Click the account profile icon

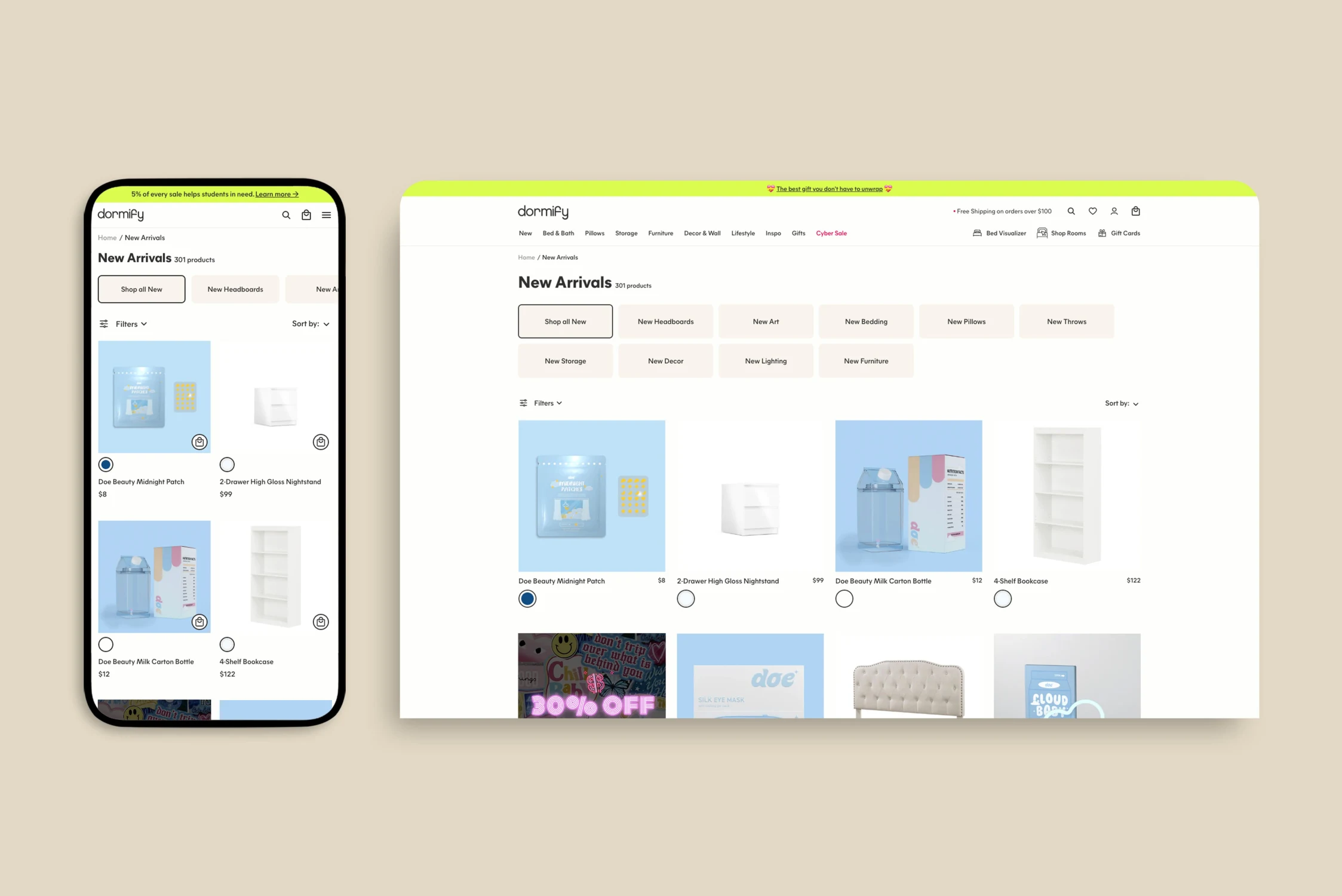pos(1114,211)
